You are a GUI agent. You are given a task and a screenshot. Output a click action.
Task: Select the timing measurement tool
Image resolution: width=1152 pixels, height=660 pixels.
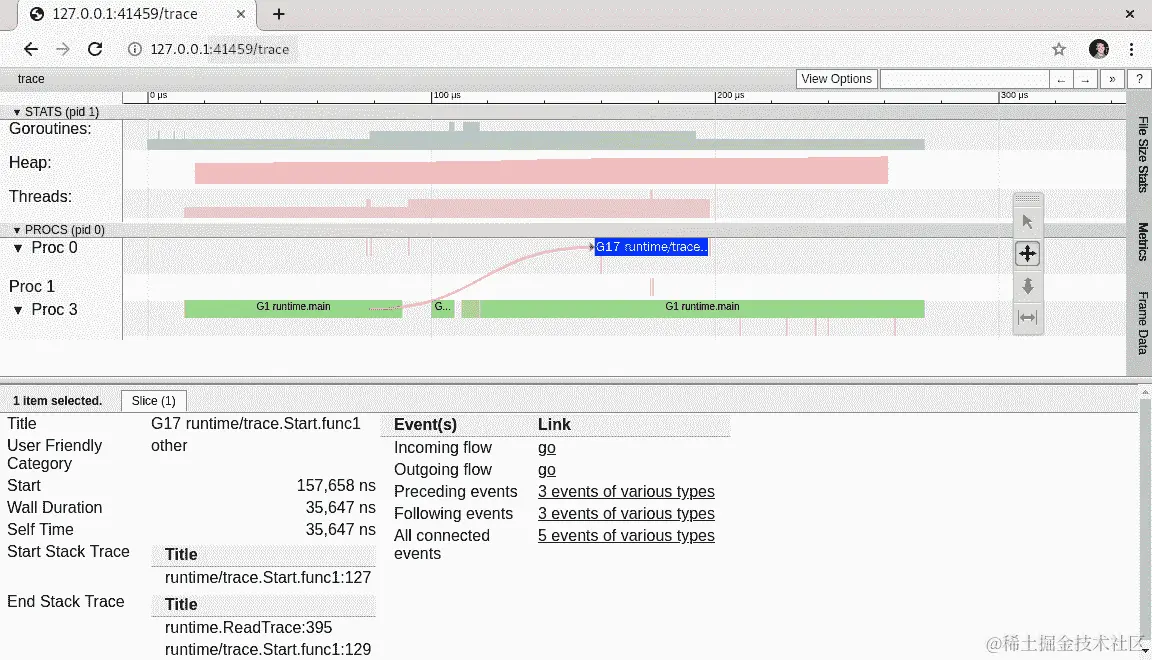(1027, 318)
